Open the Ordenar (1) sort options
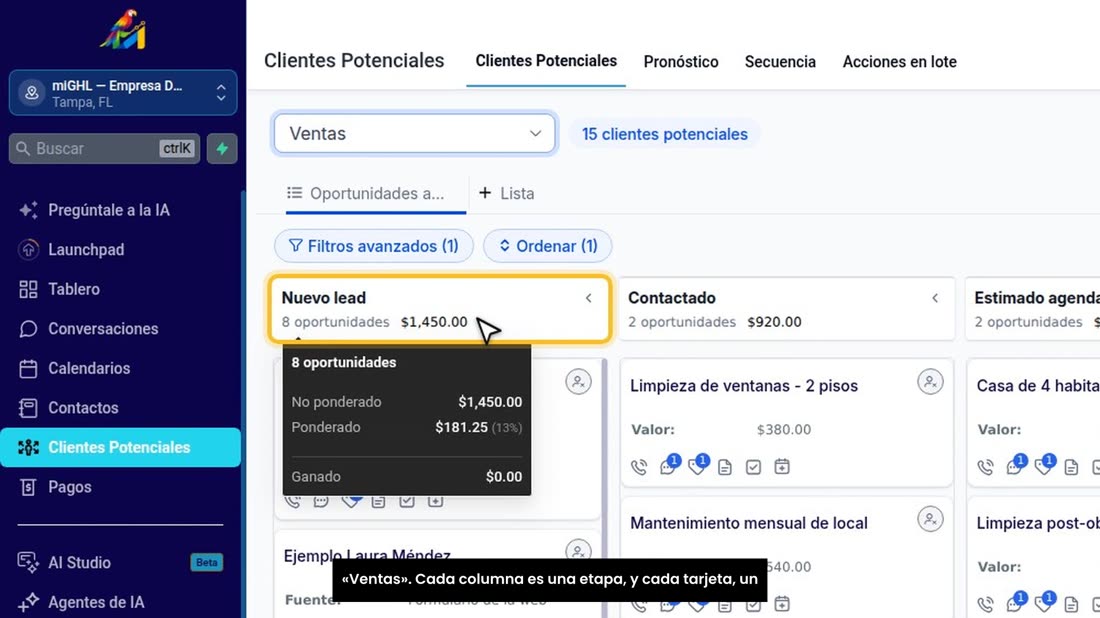This screenshot has height=618, width=1100. (548, 246)
